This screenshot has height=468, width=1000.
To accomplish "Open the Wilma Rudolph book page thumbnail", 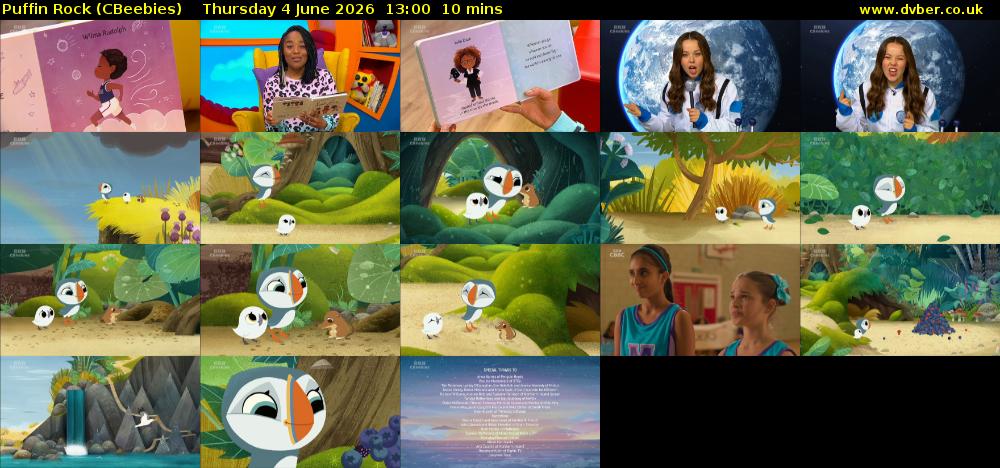I will [99, 76].
